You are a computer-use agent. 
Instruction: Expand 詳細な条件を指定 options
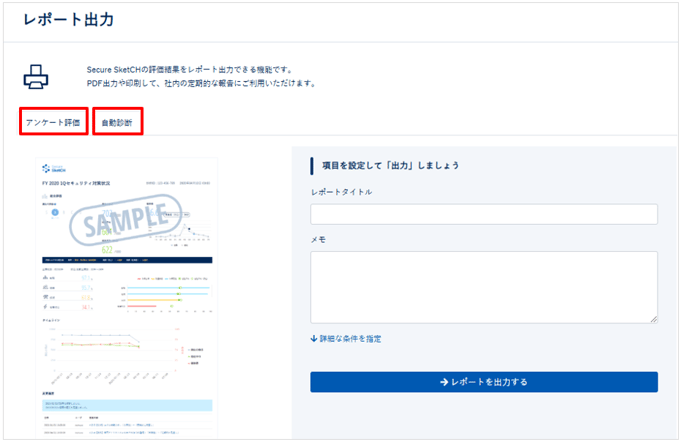(x=346, y=339)
